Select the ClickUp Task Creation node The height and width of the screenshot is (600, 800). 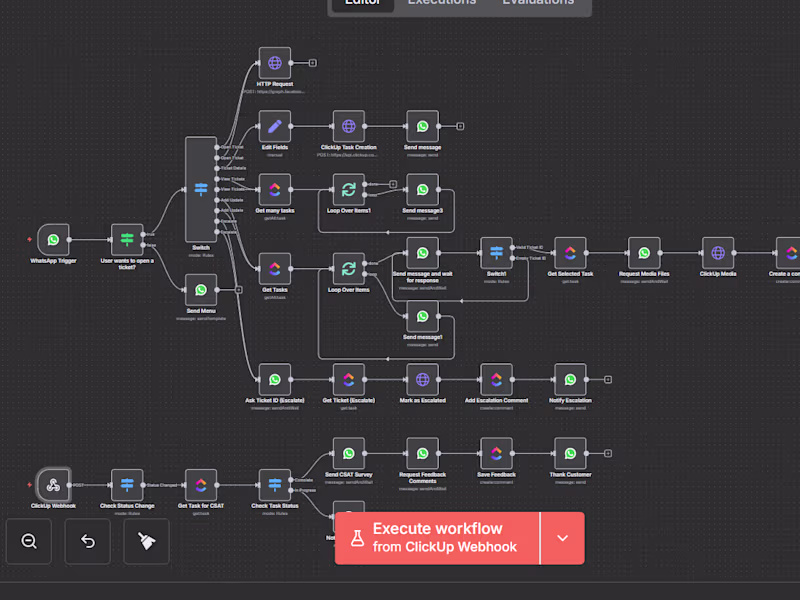click(x=348, y=127)
